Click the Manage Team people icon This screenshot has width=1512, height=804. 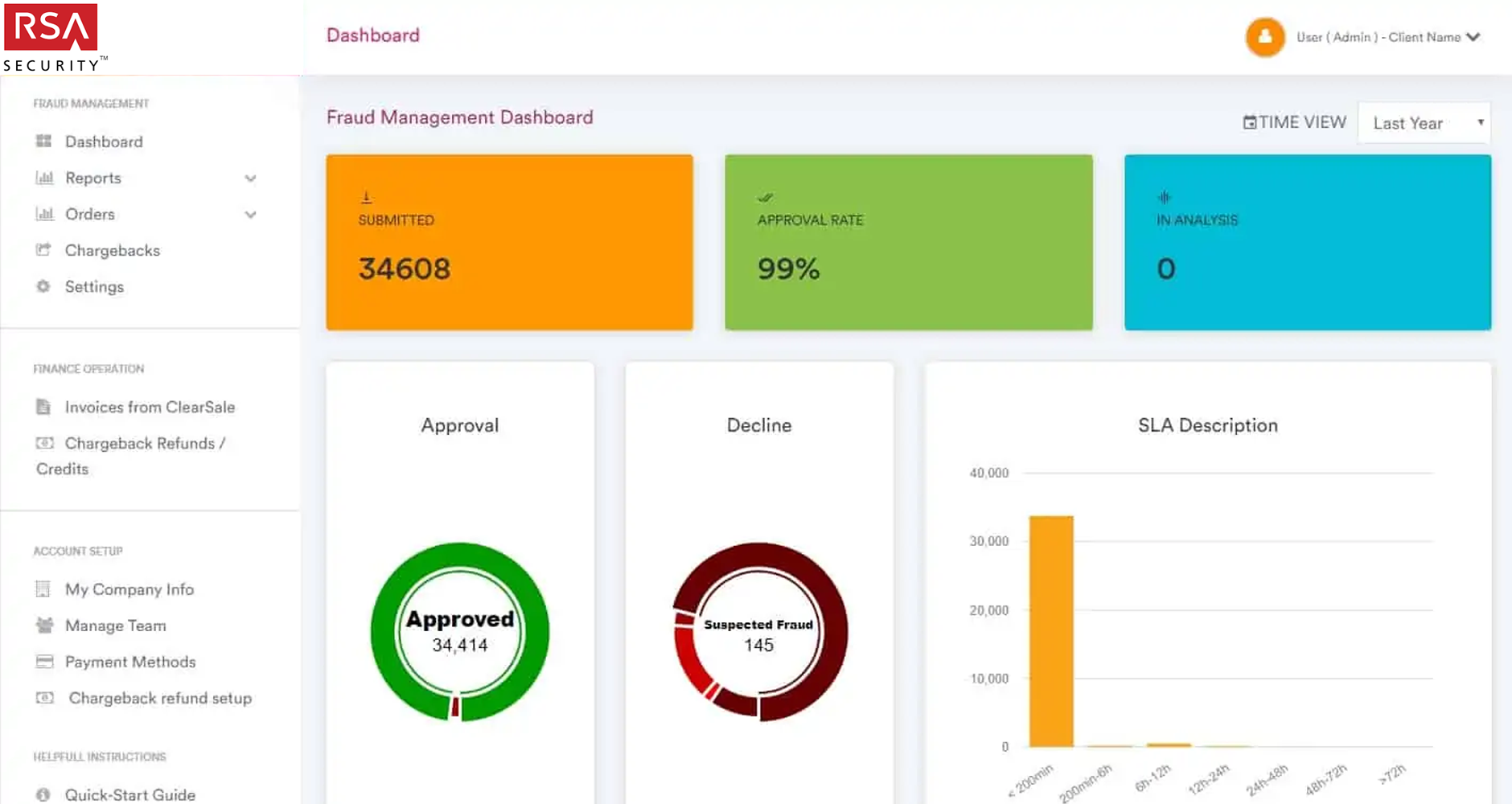[x=44, y=626]
